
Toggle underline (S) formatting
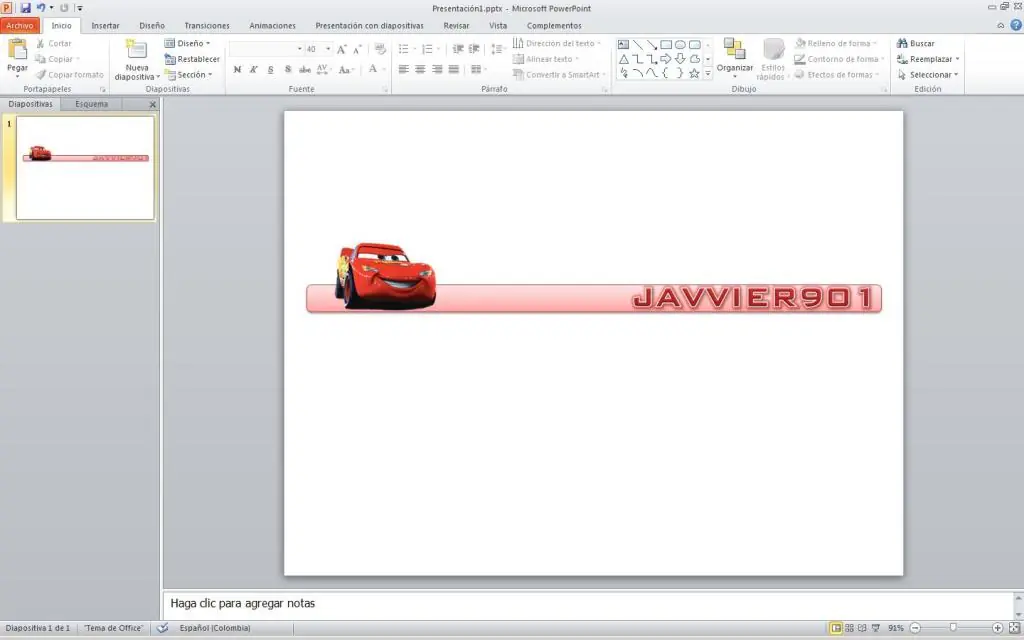270,69
